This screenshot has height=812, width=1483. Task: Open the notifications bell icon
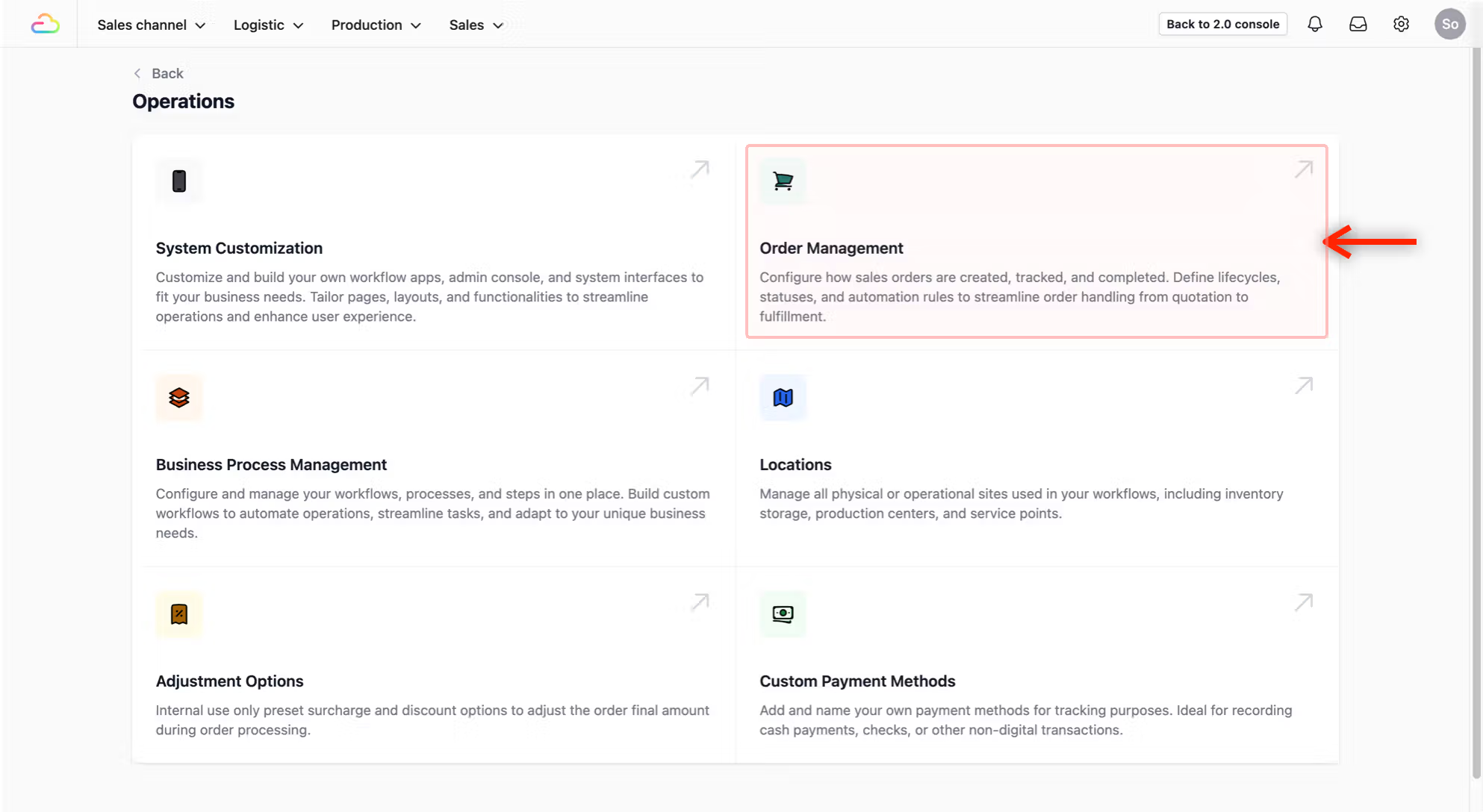tap(1314, 24)
